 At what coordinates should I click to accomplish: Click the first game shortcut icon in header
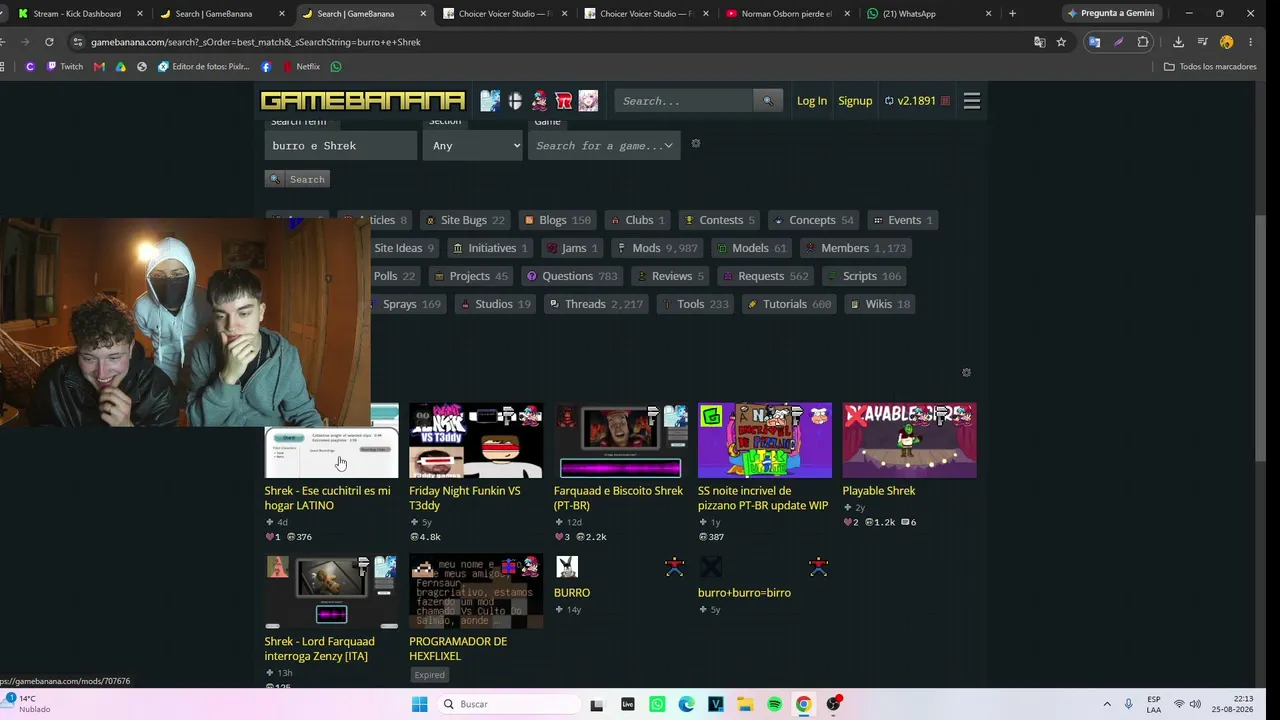point(490,100)
